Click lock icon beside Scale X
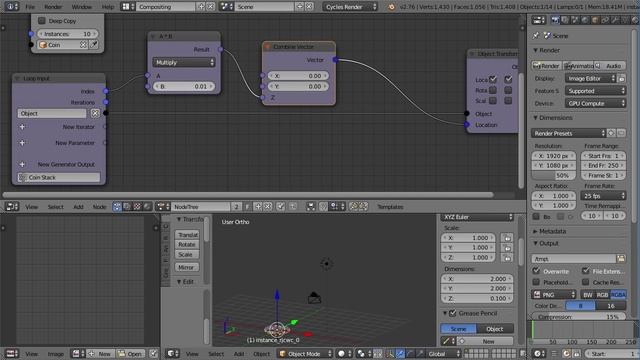 507,238
